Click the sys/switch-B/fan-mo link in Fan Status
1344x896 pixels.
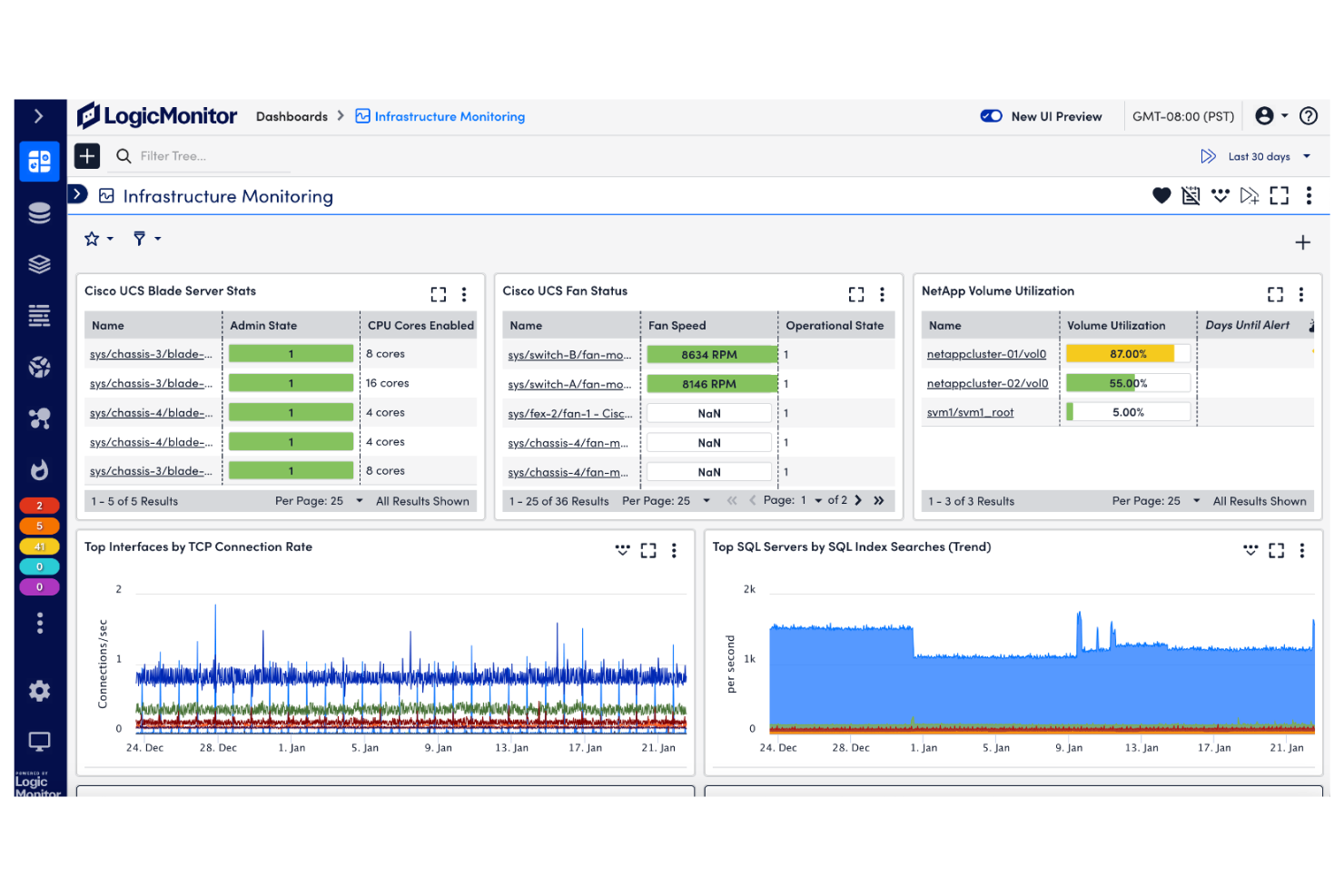pyautogui.click(x=570, y=355)
